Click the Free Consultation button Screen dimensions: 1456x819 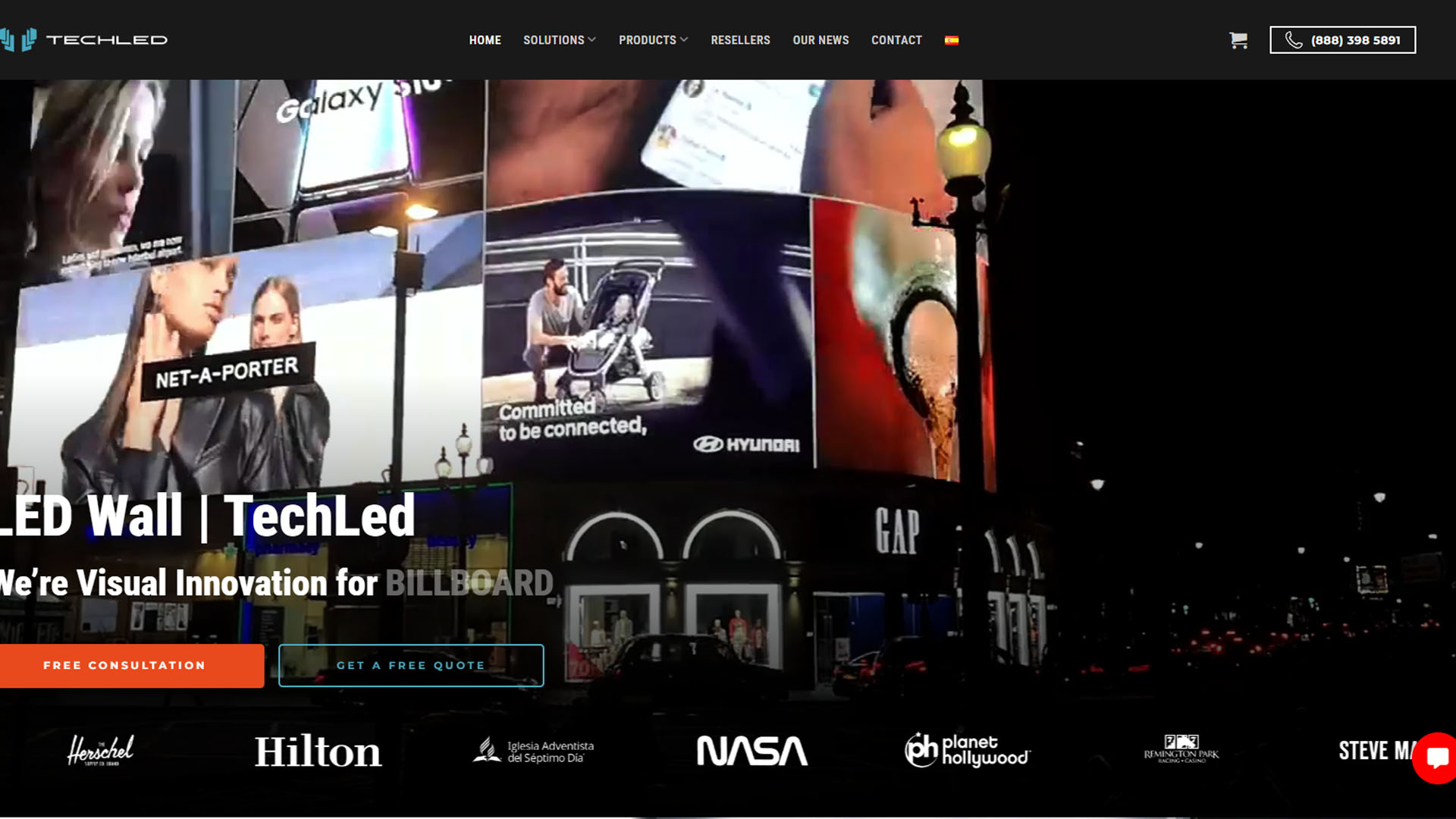[131, 666]
